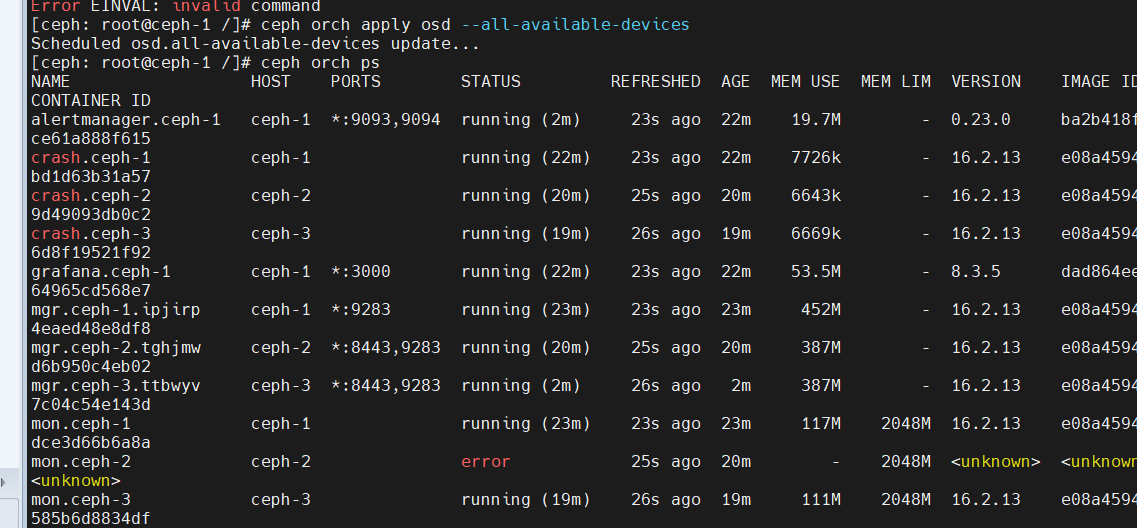
Task: Click 'running (19m)' in the mon.ceph-3 row
Action: (526, 500)
